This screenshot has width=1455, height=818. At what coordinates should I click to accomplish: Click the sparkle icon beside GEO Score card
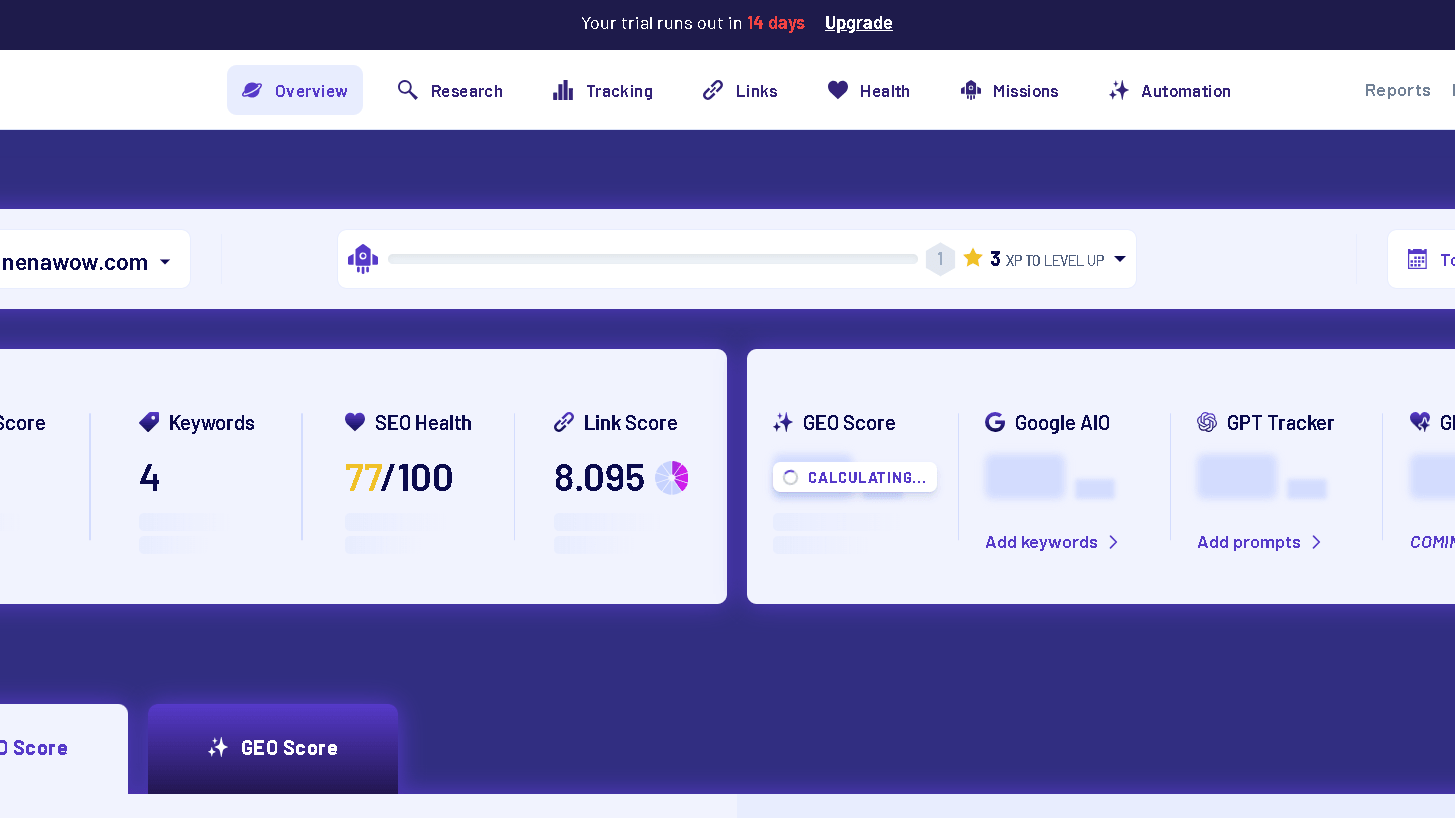coord(783,422)
